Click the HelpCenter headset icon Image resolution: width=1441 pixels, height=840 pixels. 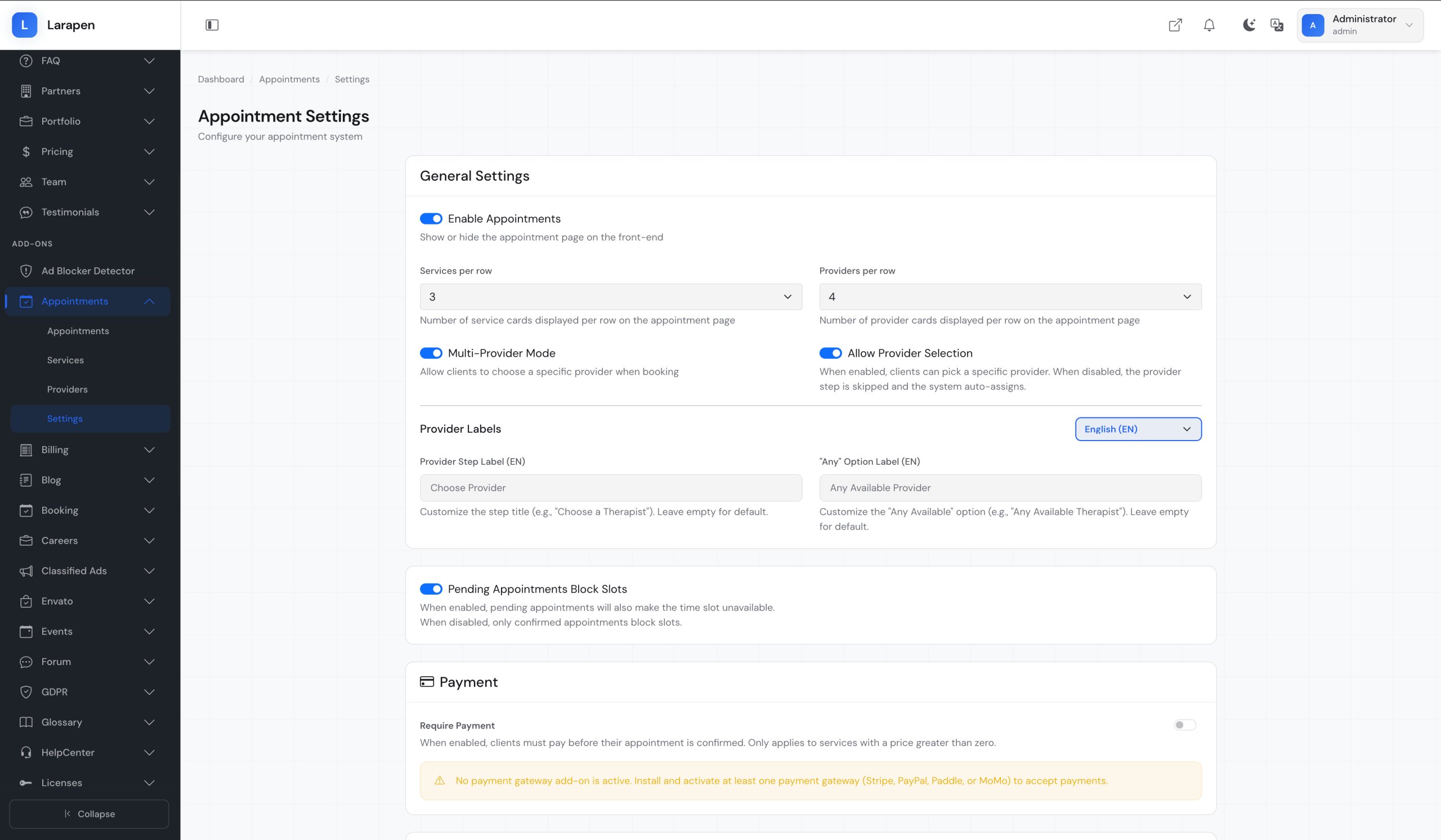[x=26, y=752]
